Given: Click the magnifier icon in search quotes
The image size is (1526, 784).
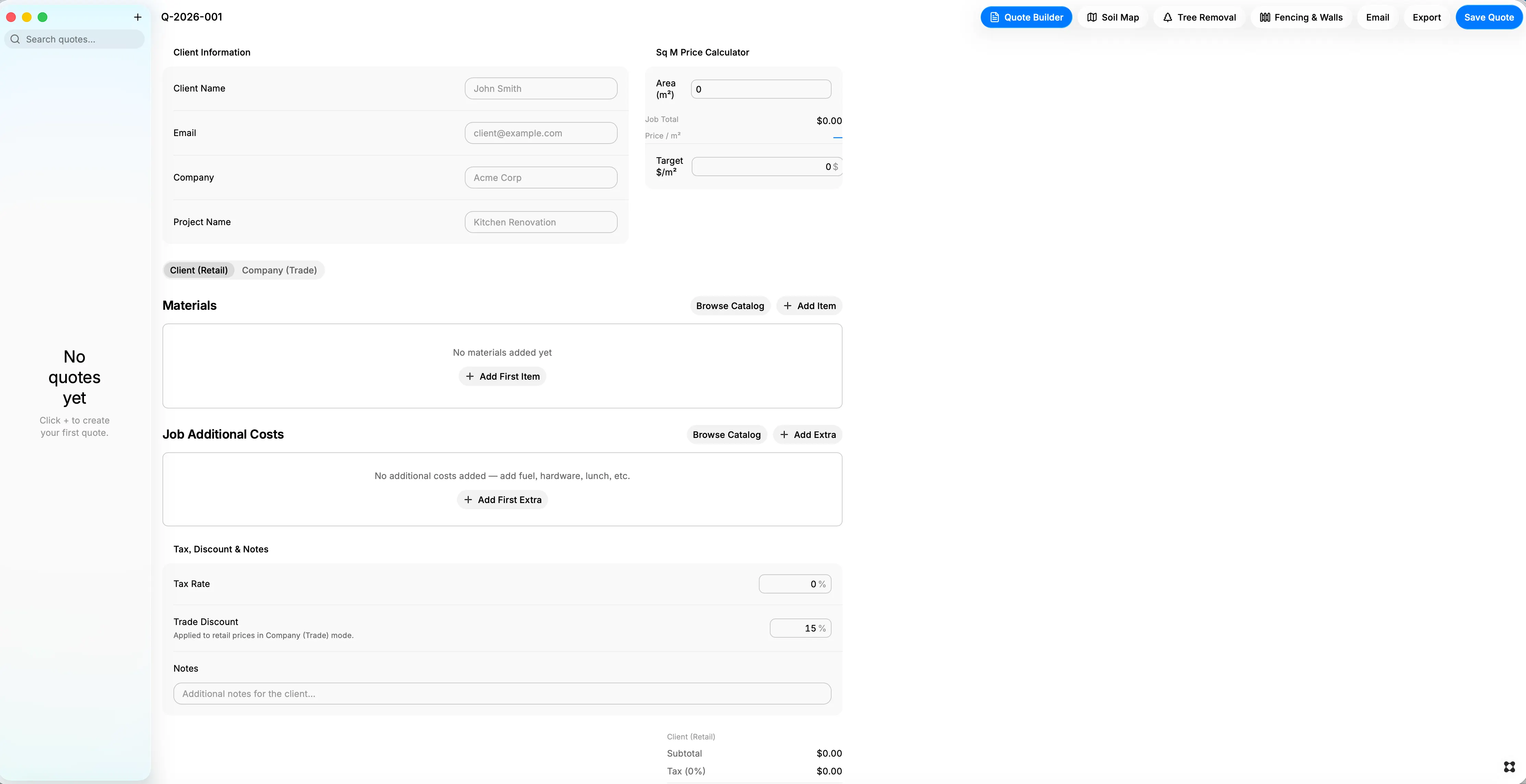Looking at the screenshot, I should (15, 39).
